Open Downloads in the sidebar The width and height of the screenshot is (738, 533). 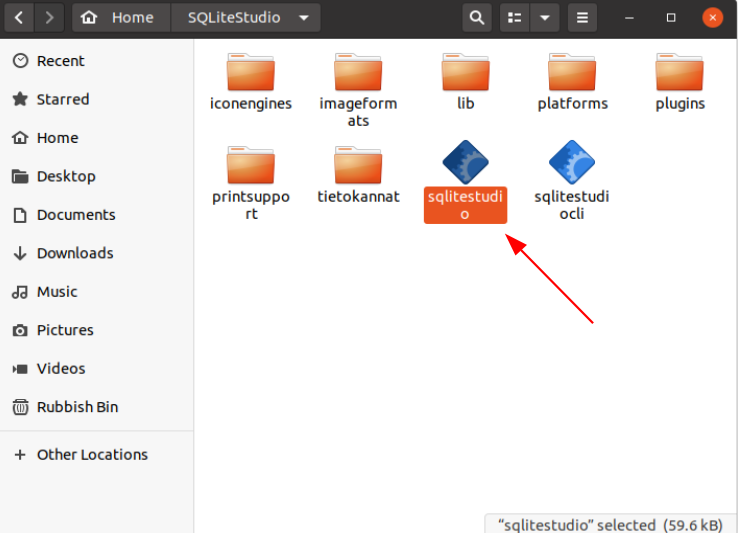75,253
